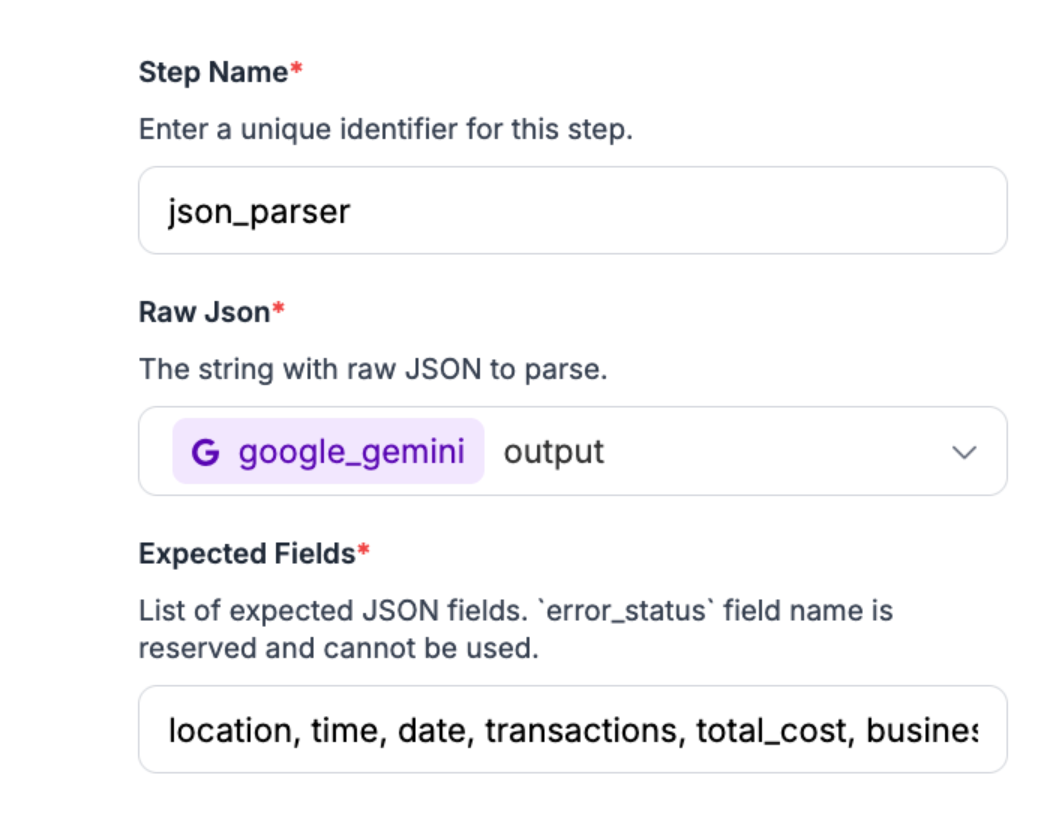This screenshot has height=832, width=1060.
Task: Focus the Expected Fields text input
Action: pyautogui.click(x=572, y=730)
